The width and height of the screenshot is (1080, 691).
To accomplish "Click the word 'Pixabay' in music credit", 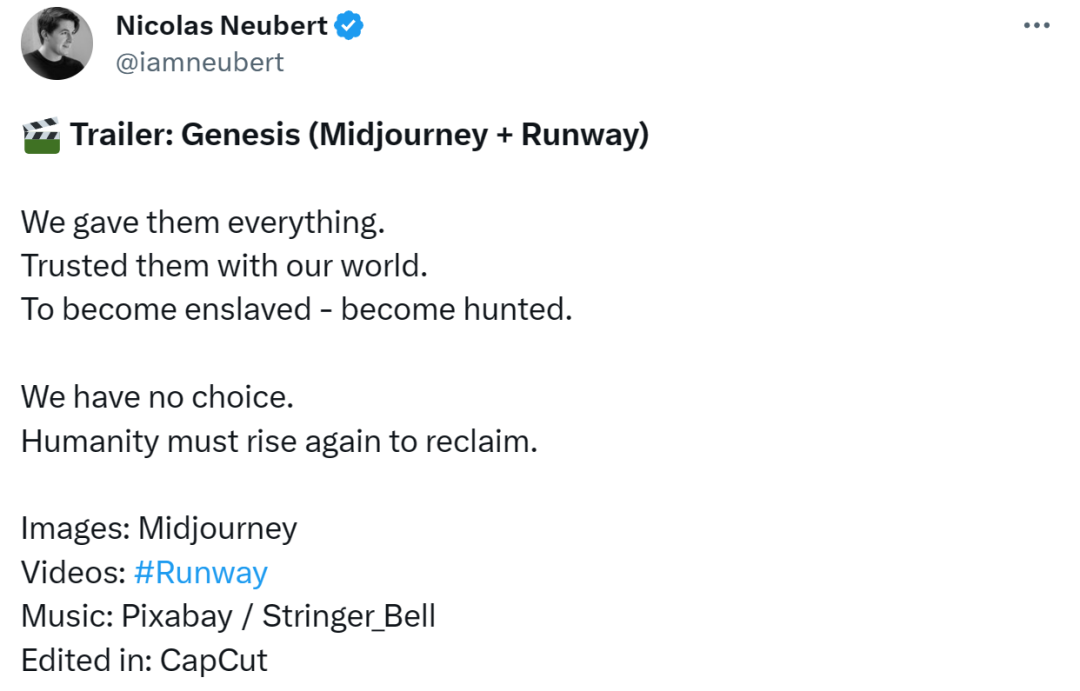I will click(177, 617).
